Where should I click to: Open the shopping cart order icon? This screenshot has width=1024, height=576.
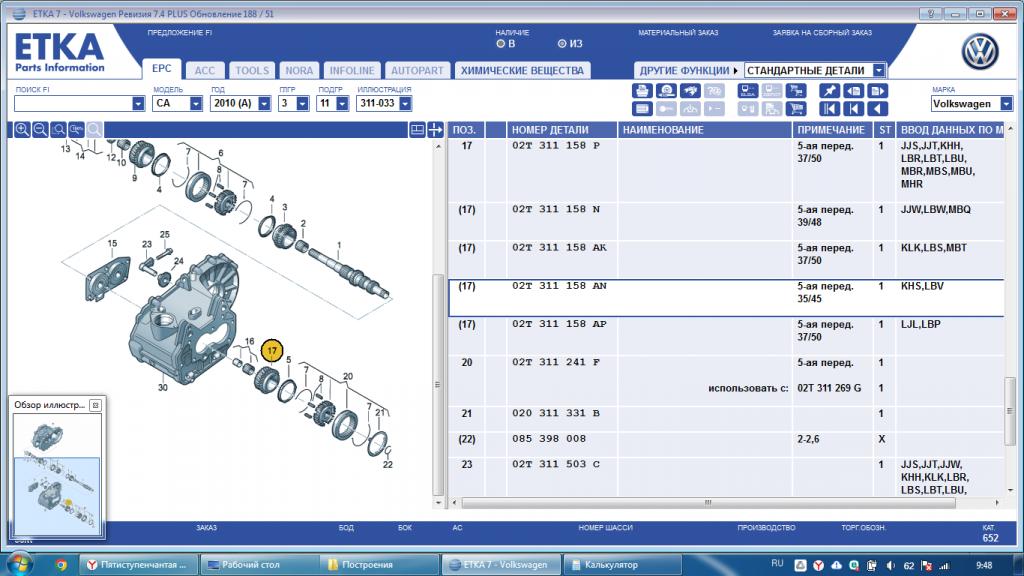point(796,109)
